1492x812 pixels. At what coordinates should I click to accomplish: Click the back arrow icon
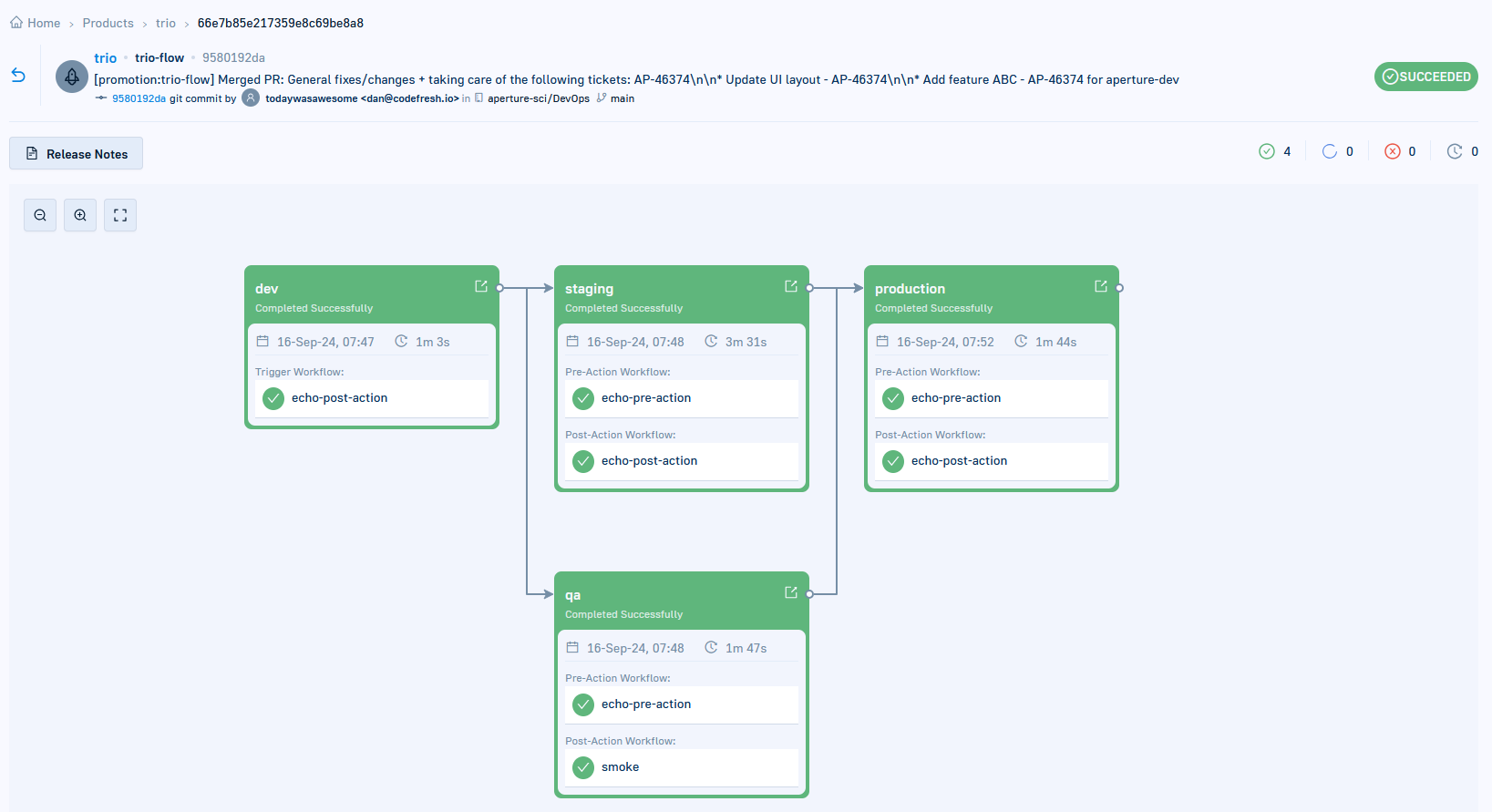(18, 76)
